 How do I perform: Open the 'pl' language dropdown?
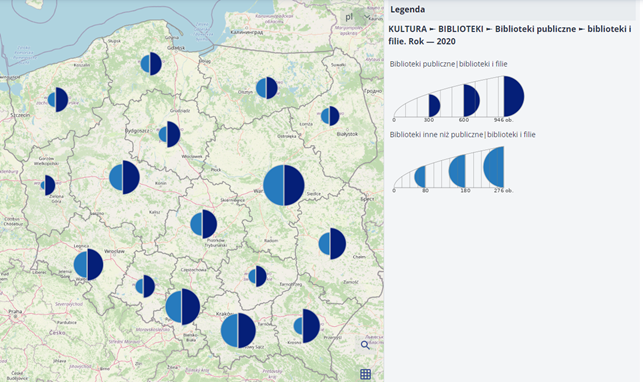pyautogui.click(x=356, y=17)
